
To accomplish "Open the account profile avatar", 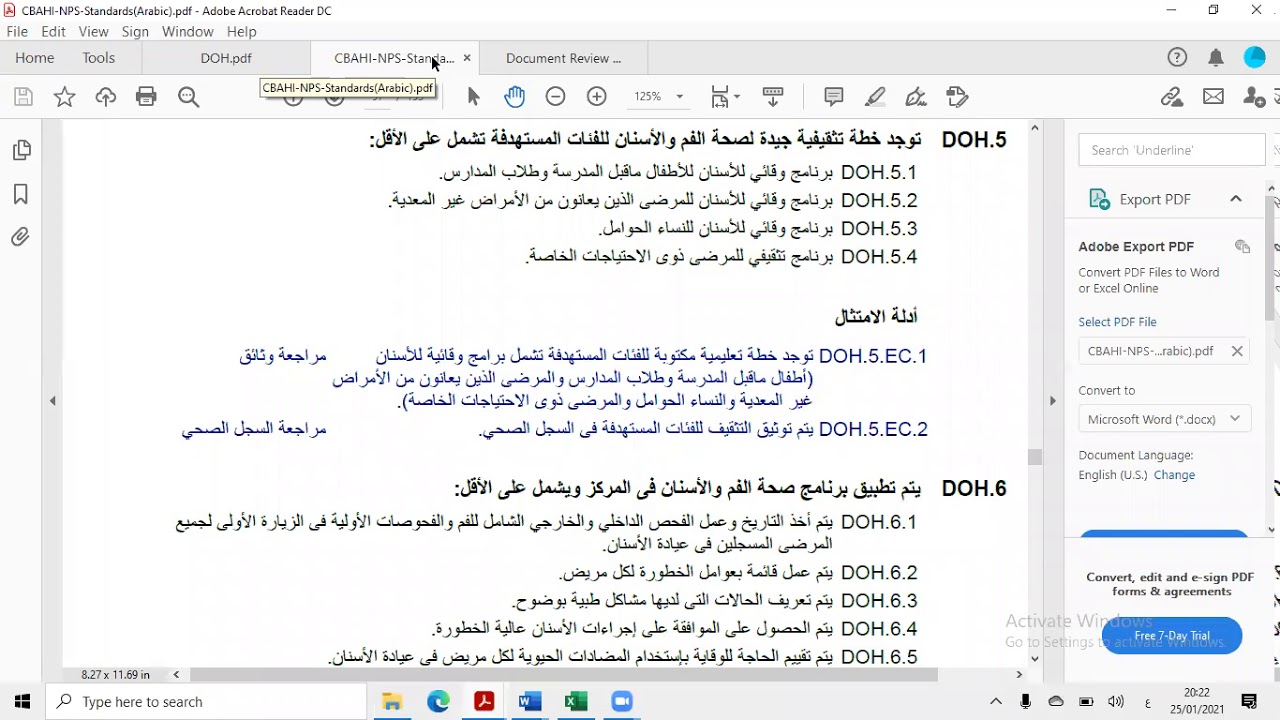I will click(x=1255, y=58).
